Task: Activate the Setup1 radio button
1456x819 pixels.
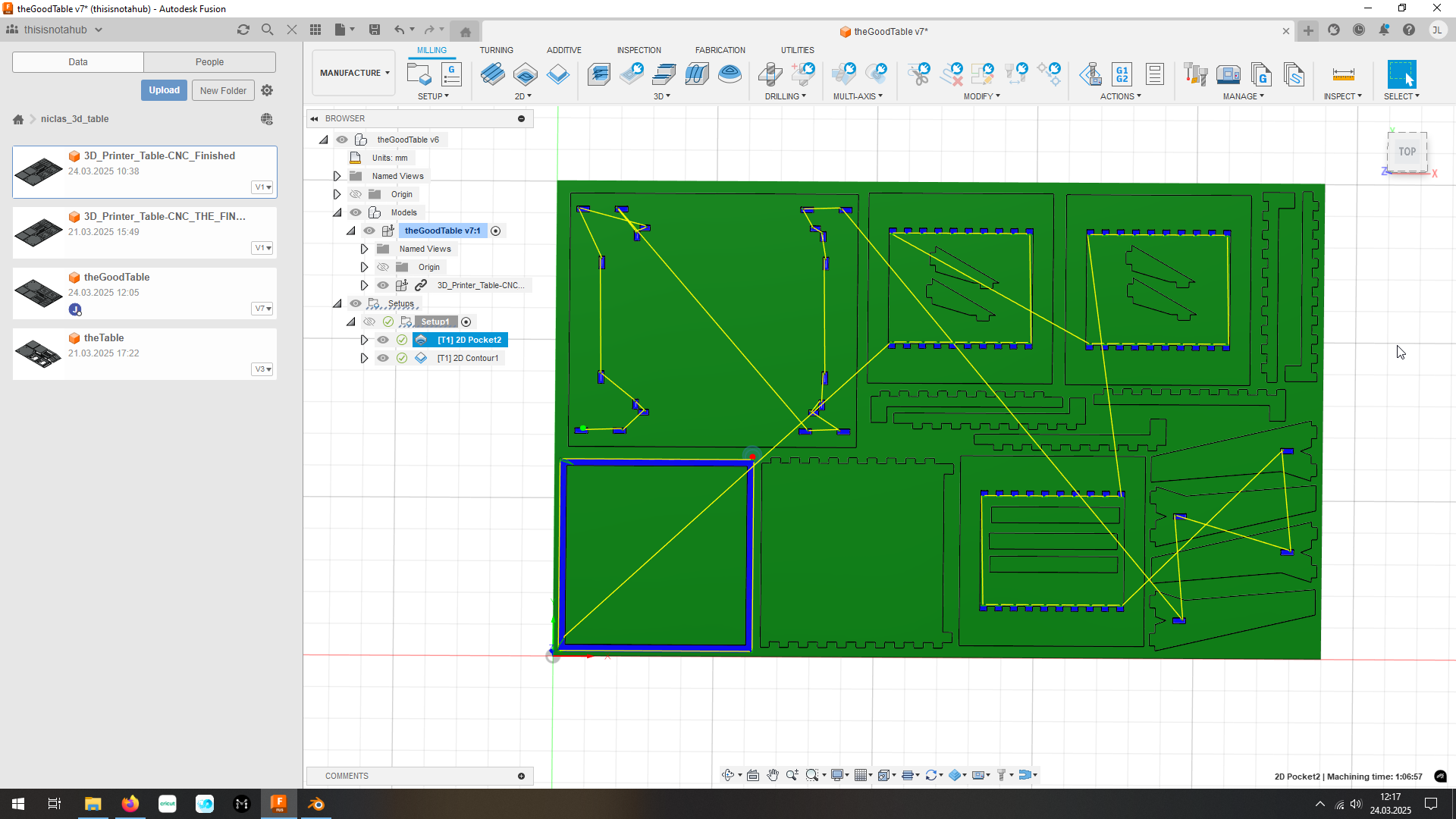Action: [x=466, y=322]
